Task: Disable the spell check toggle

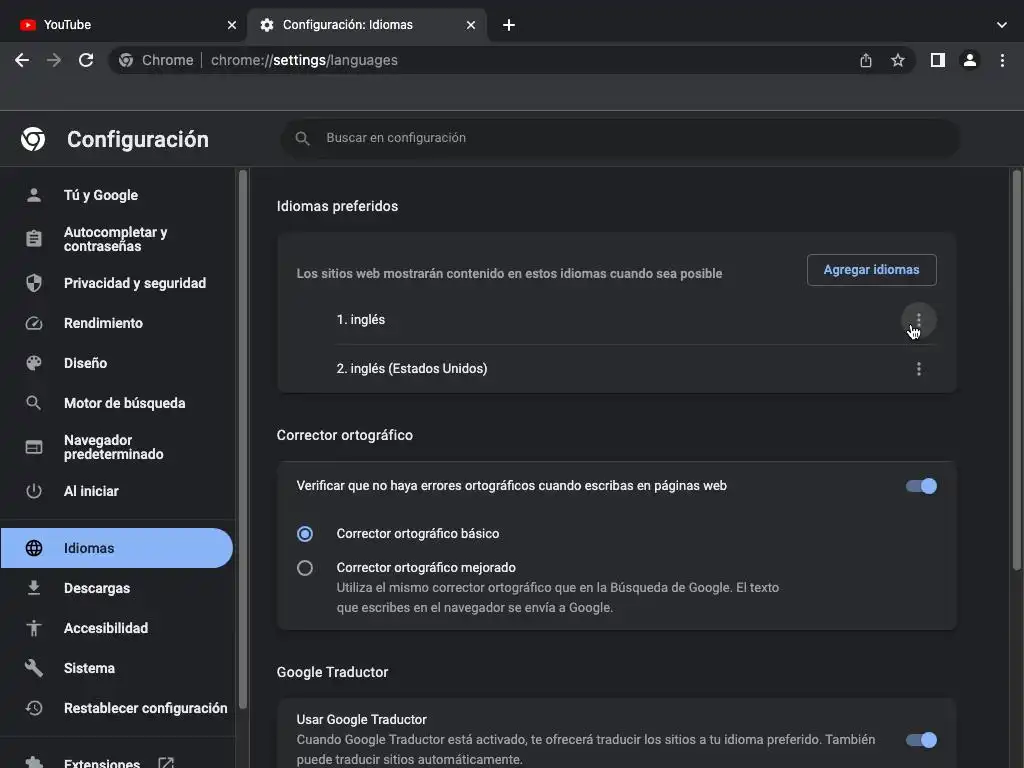Action: (921, 486)
